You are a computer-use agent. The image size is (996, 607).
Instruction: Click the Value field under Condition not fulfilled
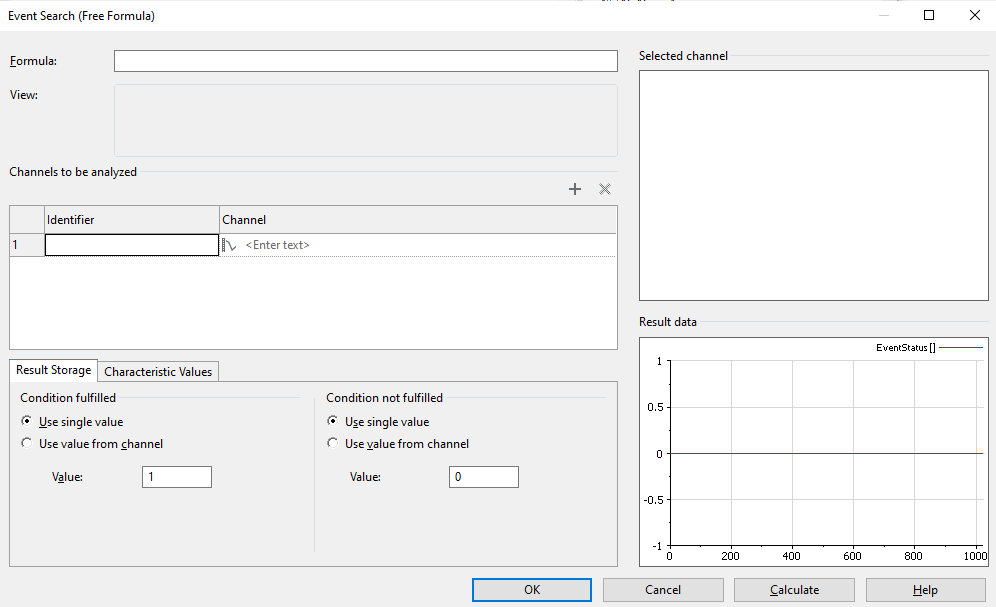[x=483, y=477]
